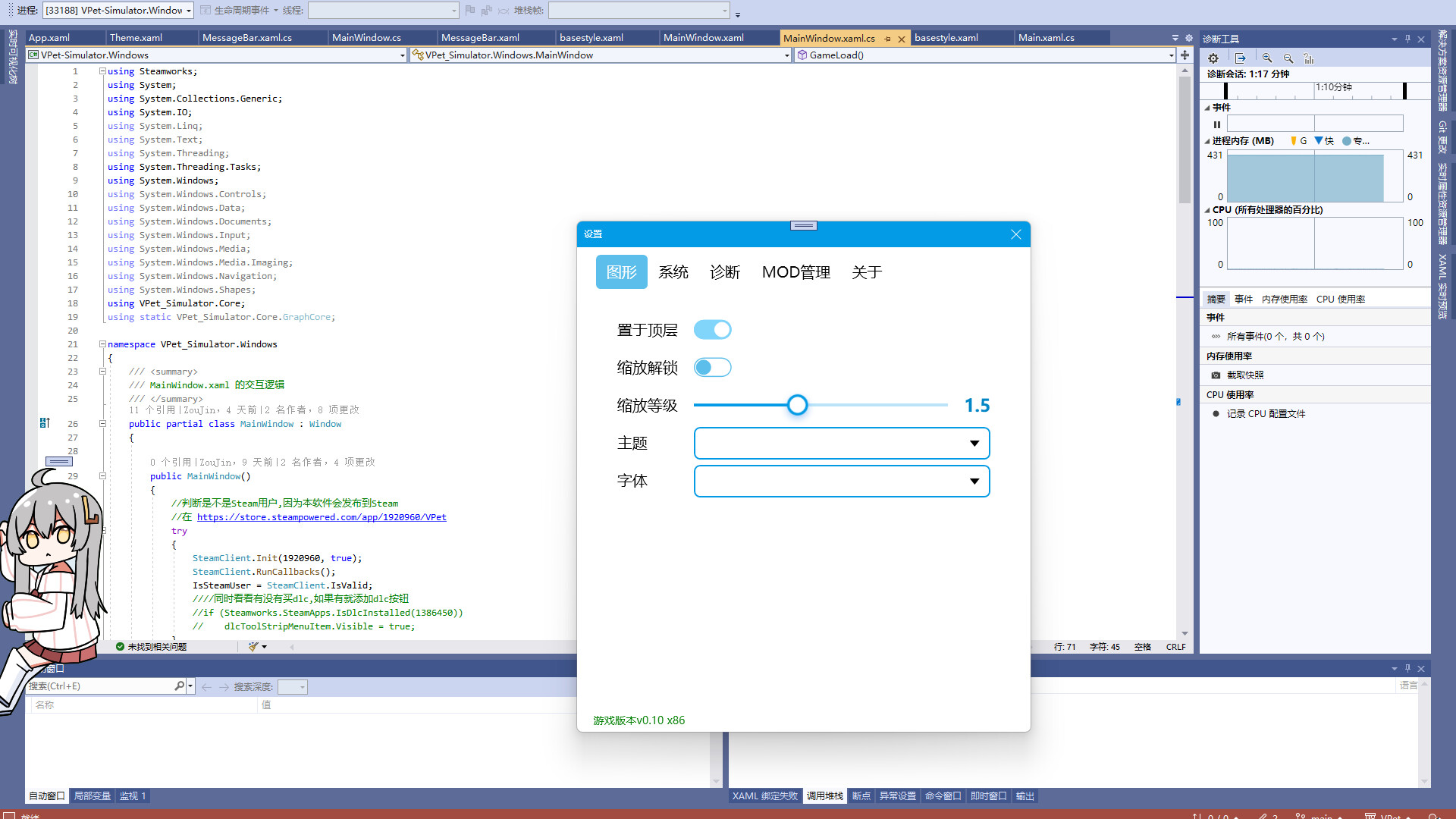Click 截取快照 to take a memory snapshot

(x=1245, y=375)
